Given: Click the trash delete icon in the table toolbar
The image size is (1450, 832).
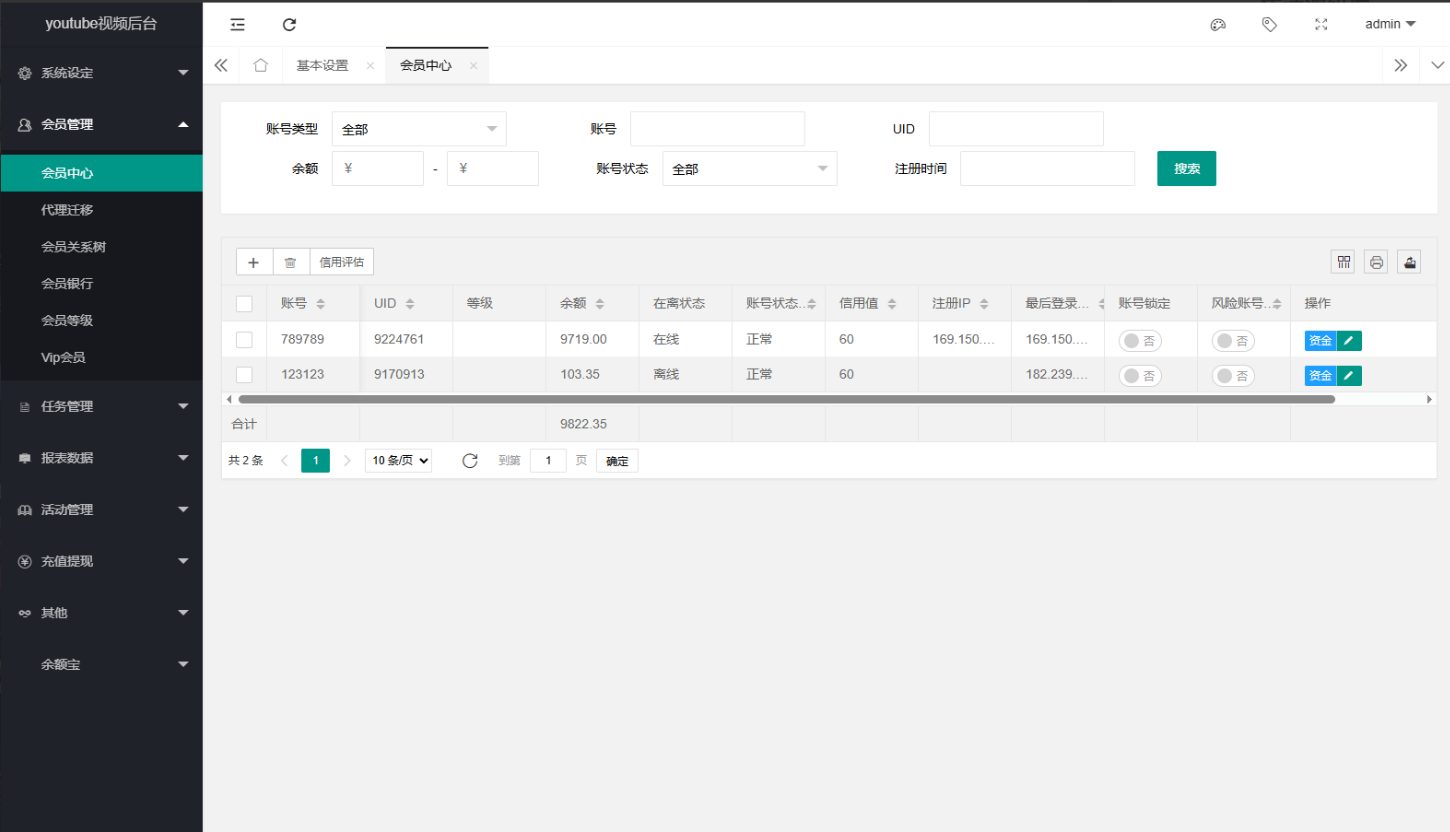Looking at the screenshot, I should pos(290,262).
